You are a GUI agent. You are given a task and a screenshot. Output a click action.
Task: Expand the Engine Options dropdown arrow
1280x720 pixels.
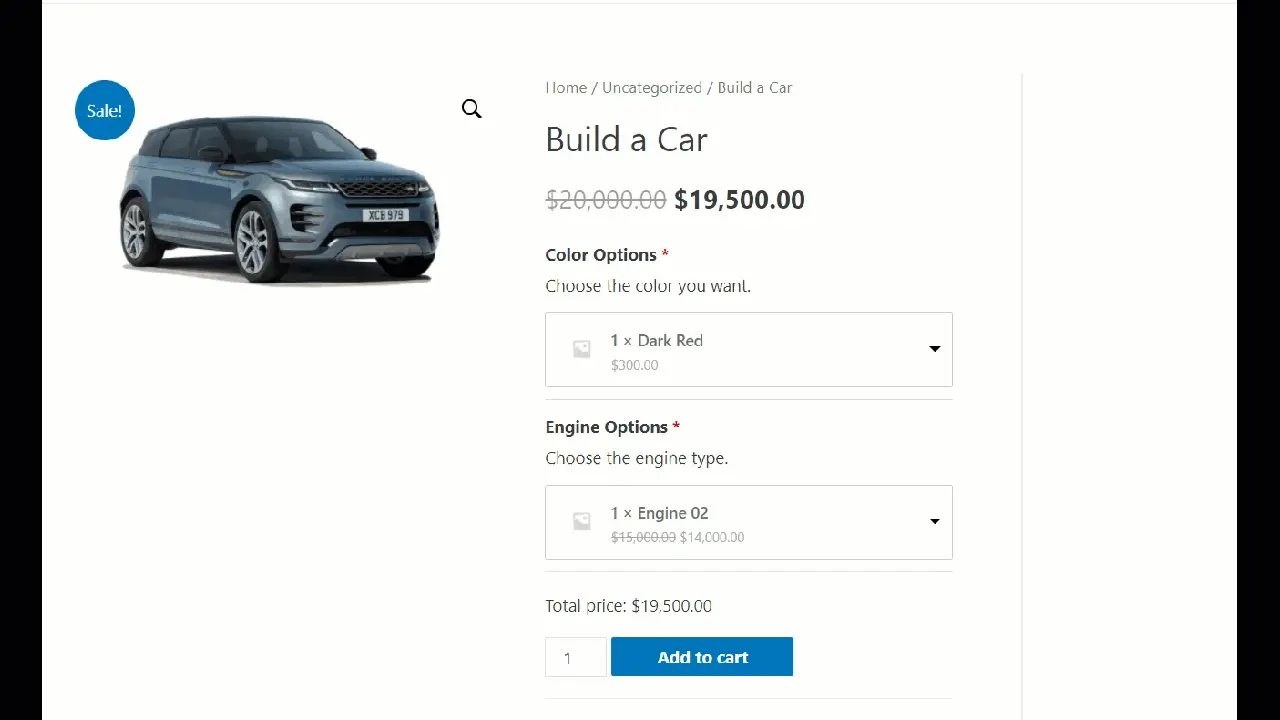[934, 522]
